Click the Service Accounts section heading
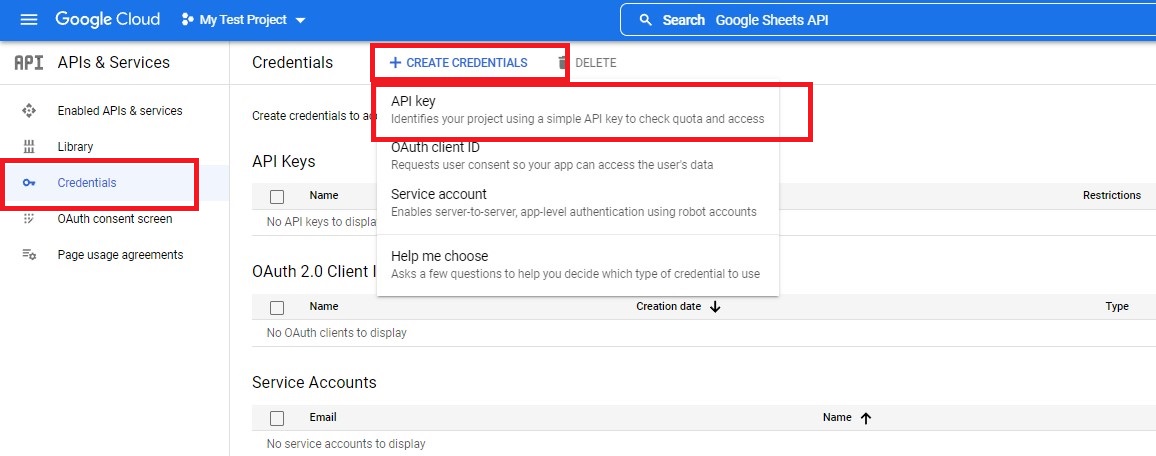The image size is (1156, 456). point(314,382)
